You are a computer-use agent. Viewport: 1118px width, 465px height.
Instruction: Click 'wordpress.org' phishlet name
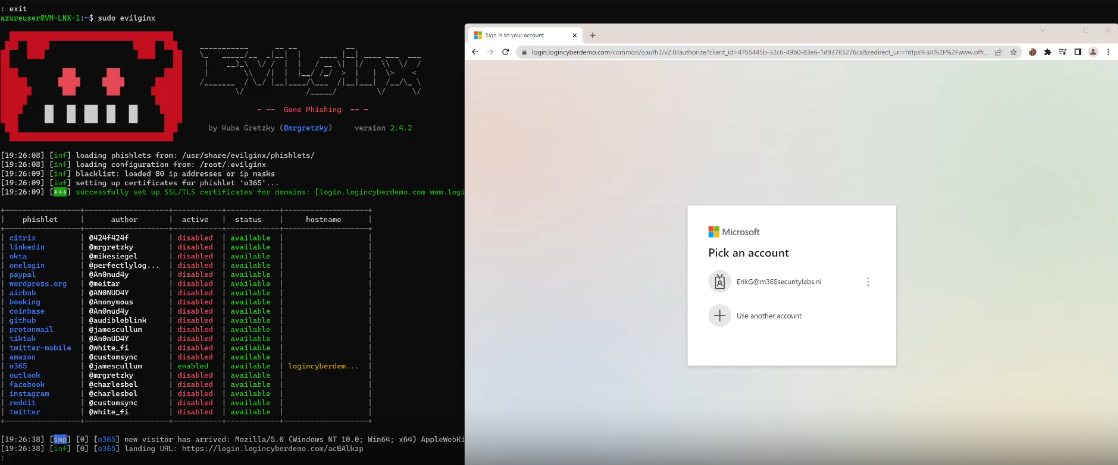pos(38,284)
